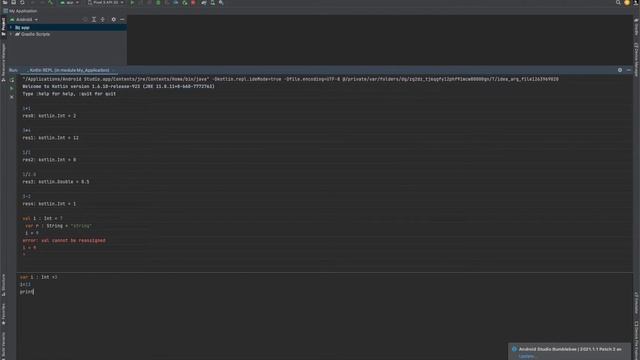Click the 'res0: kotlin.Int = 2' output

click(x=49, y=116)
